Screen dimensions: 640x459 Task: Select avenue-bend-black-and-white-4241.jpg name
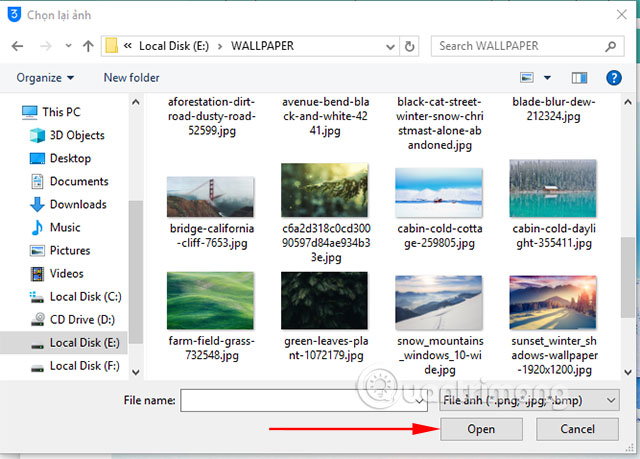click(x=325, y=116)
